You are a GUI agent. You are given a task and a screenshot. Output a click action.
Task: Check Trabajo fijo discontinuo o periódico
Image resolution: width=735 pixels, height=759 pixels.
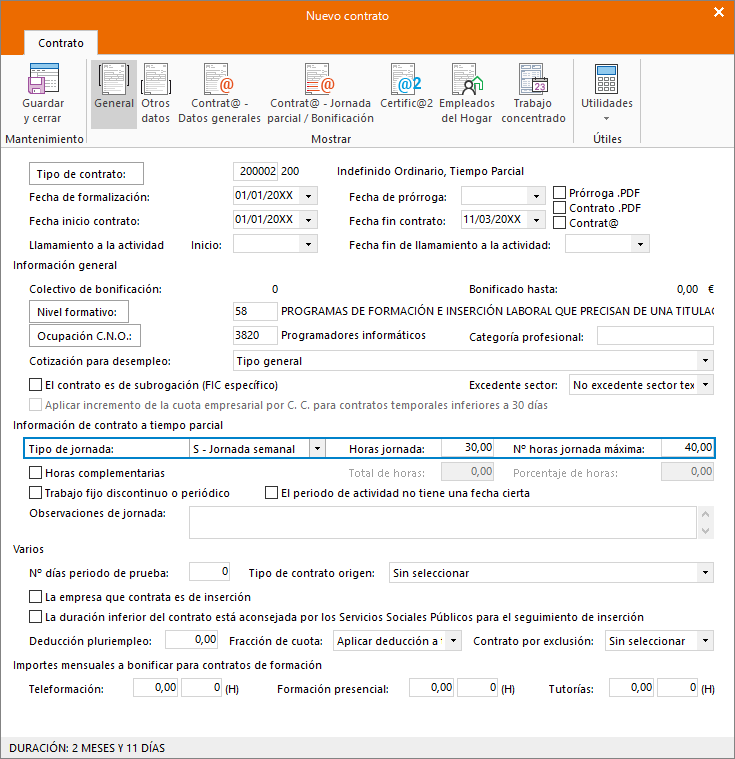[x=35, y=493]
